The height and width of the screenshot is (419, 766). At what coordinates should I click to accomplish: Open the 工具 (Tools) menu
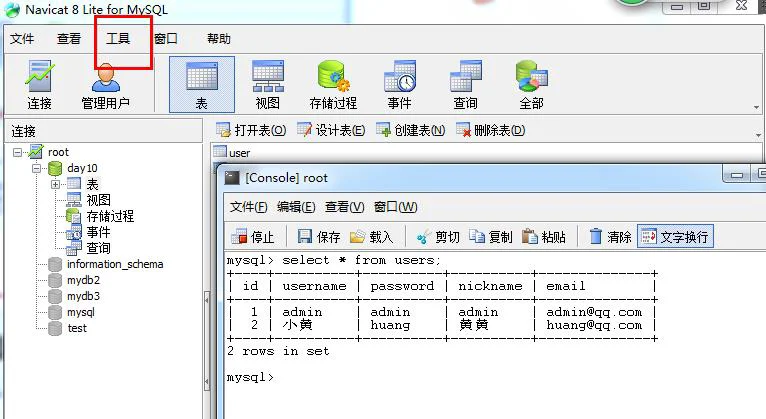[x=118, y=39]
